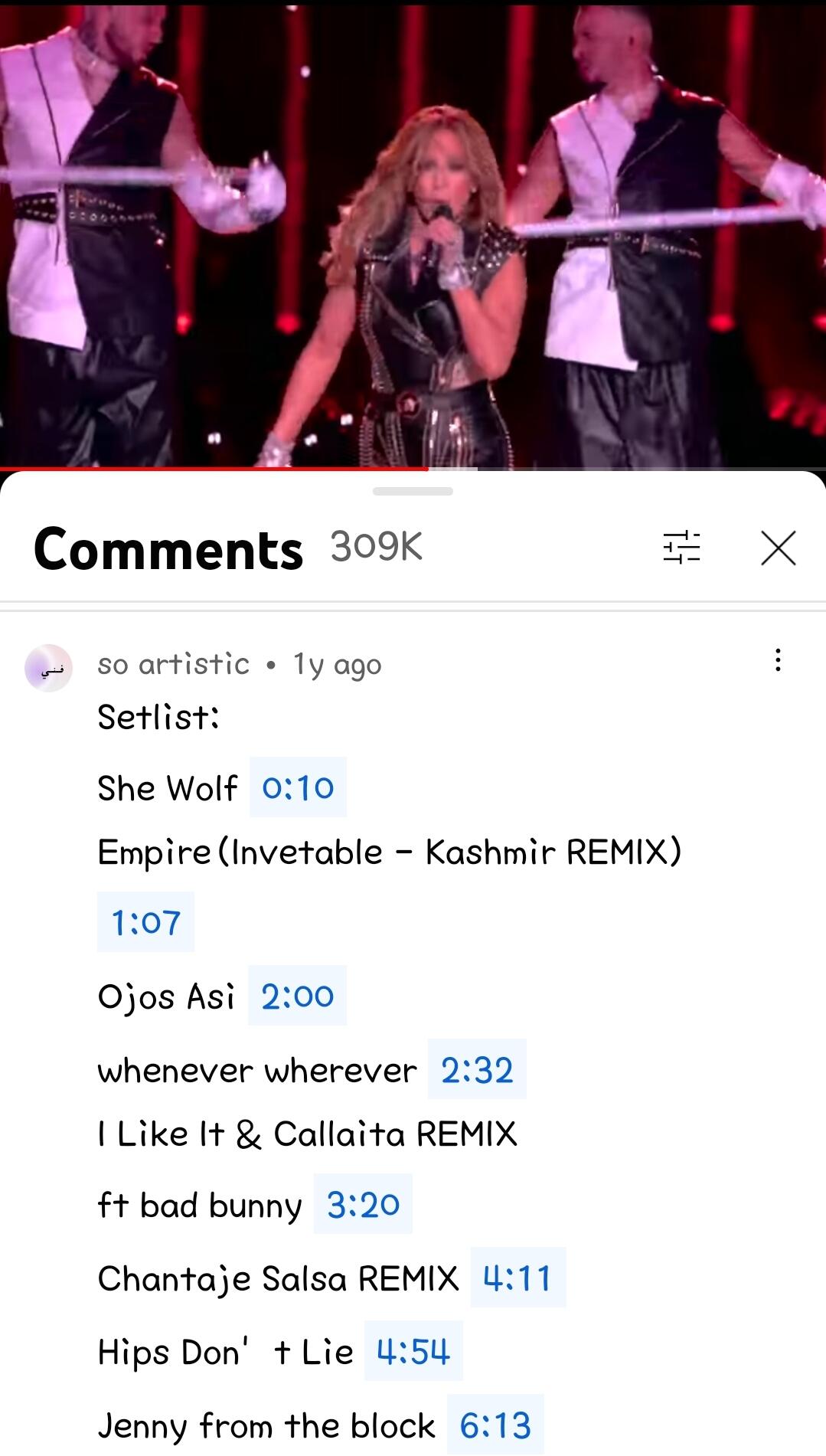Click the Comments header title
The image size is (826, 1456).
[168, 548]
